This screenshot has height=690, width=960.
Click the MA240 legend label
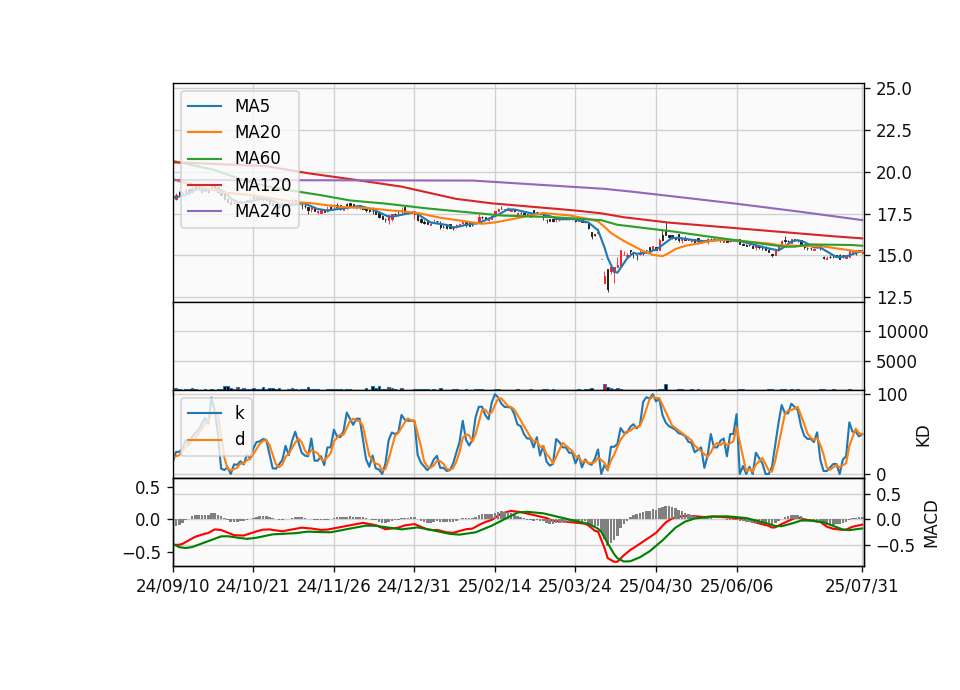(263, 211)
